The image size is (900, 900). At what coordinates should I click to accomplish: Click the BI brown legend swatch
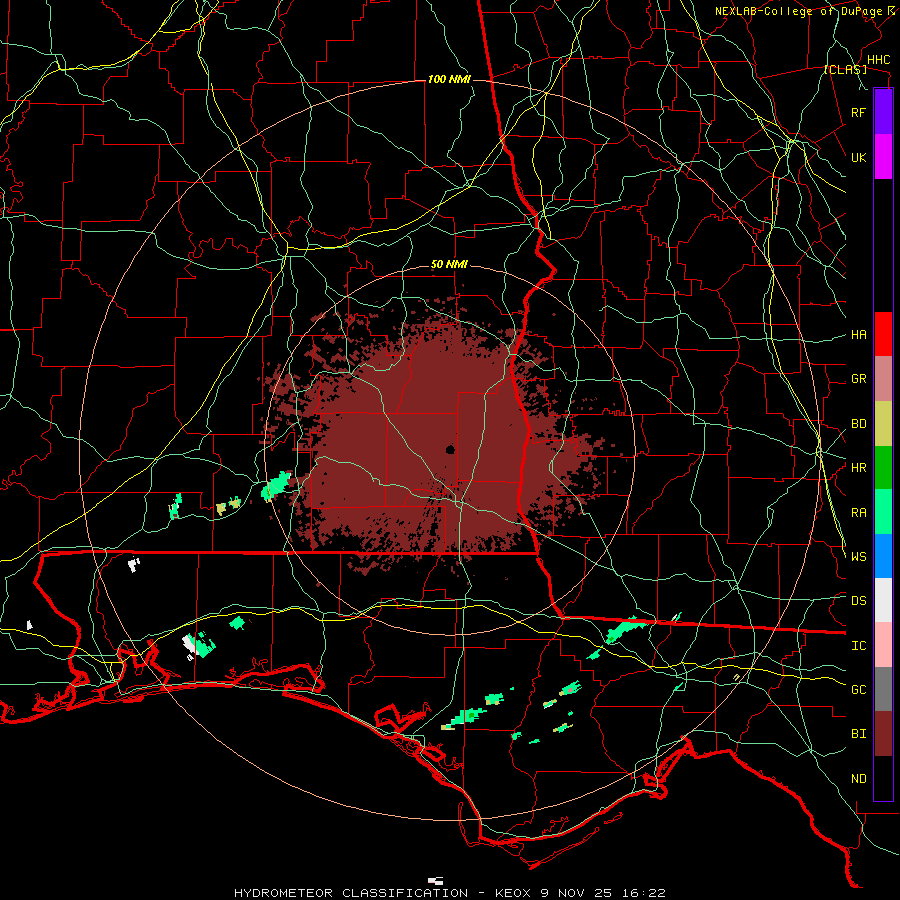click(883, 734)
